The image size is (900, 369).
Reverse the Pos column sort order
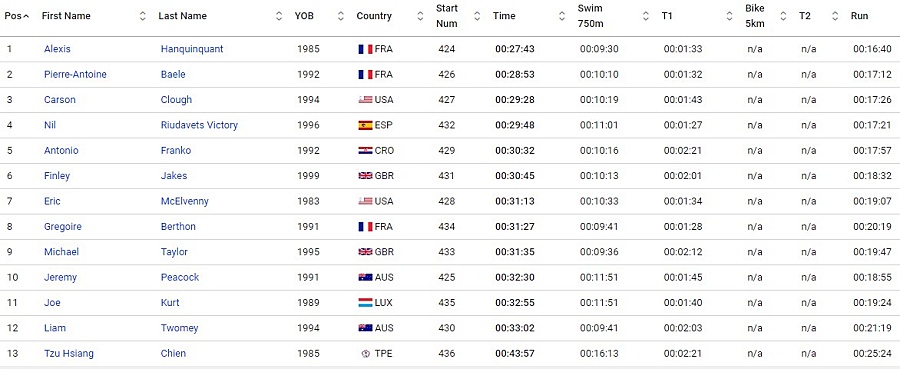(x=17, y=16)
